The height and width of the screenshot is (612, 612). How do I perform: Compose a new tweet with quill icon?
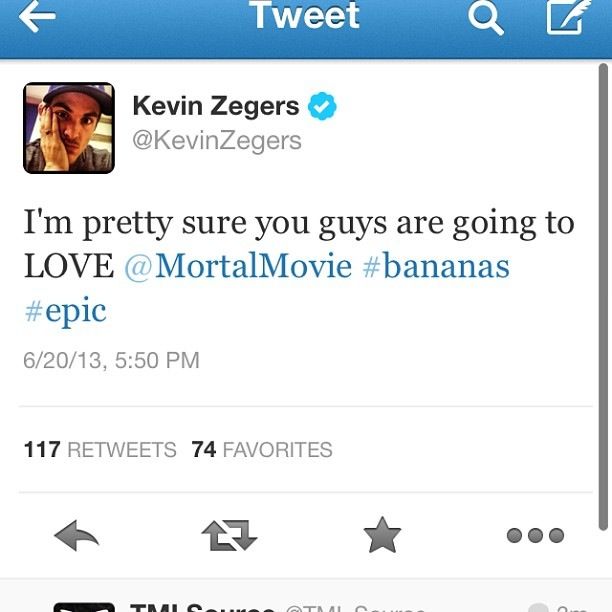(x=568, y=16)
